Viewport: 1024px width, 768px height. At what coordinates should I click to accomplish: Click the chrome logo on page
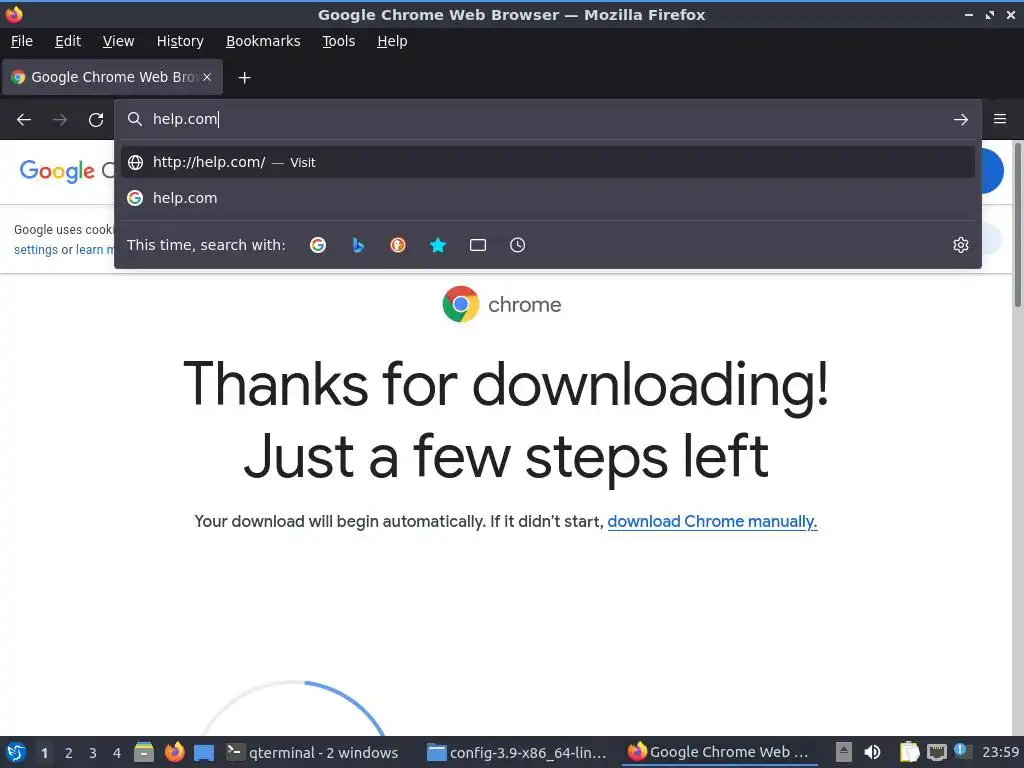click(502, 304)
